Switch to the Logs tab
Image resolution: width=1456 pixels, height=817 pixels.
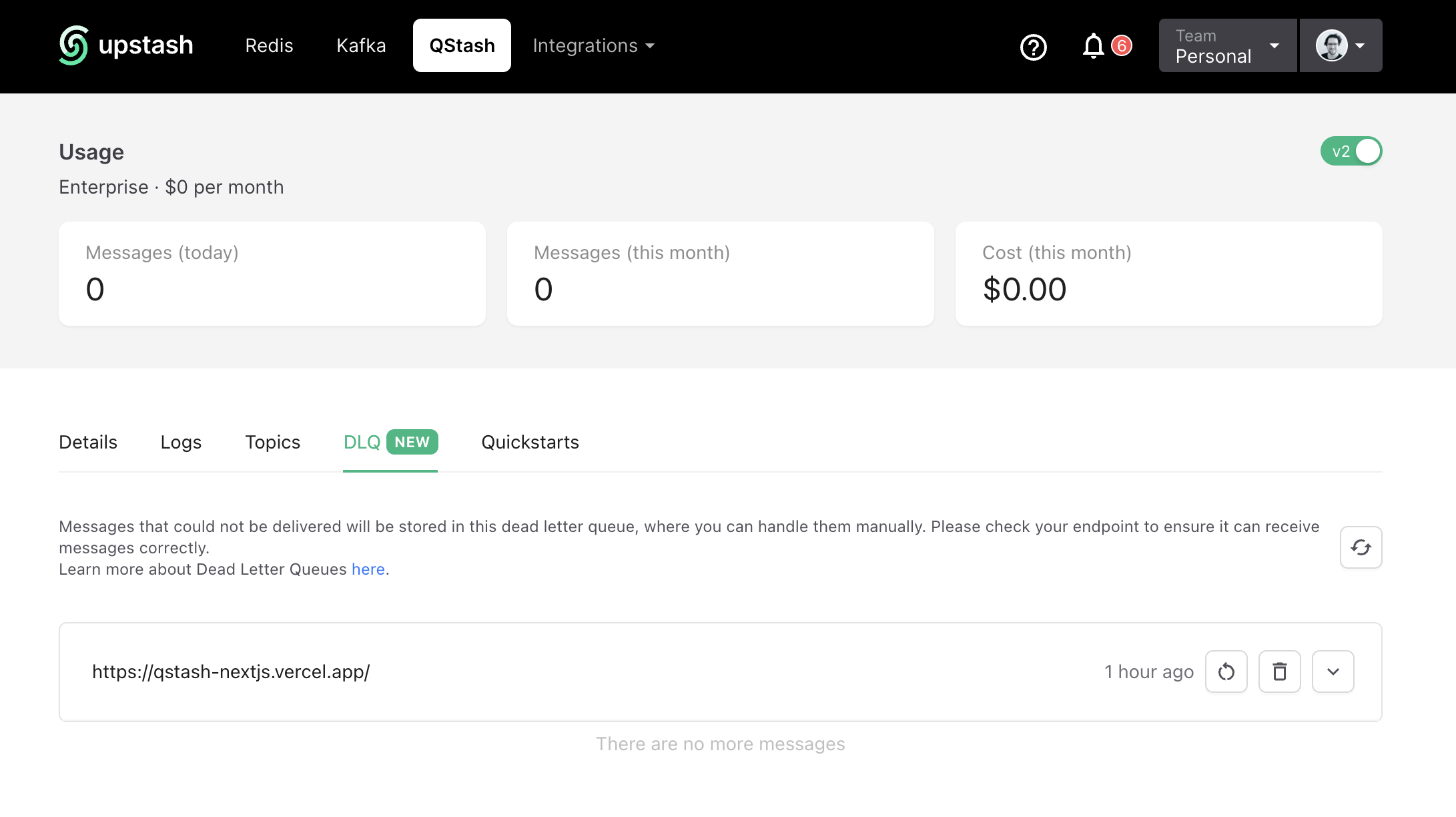pyautogui.click(x=181, y=442)
